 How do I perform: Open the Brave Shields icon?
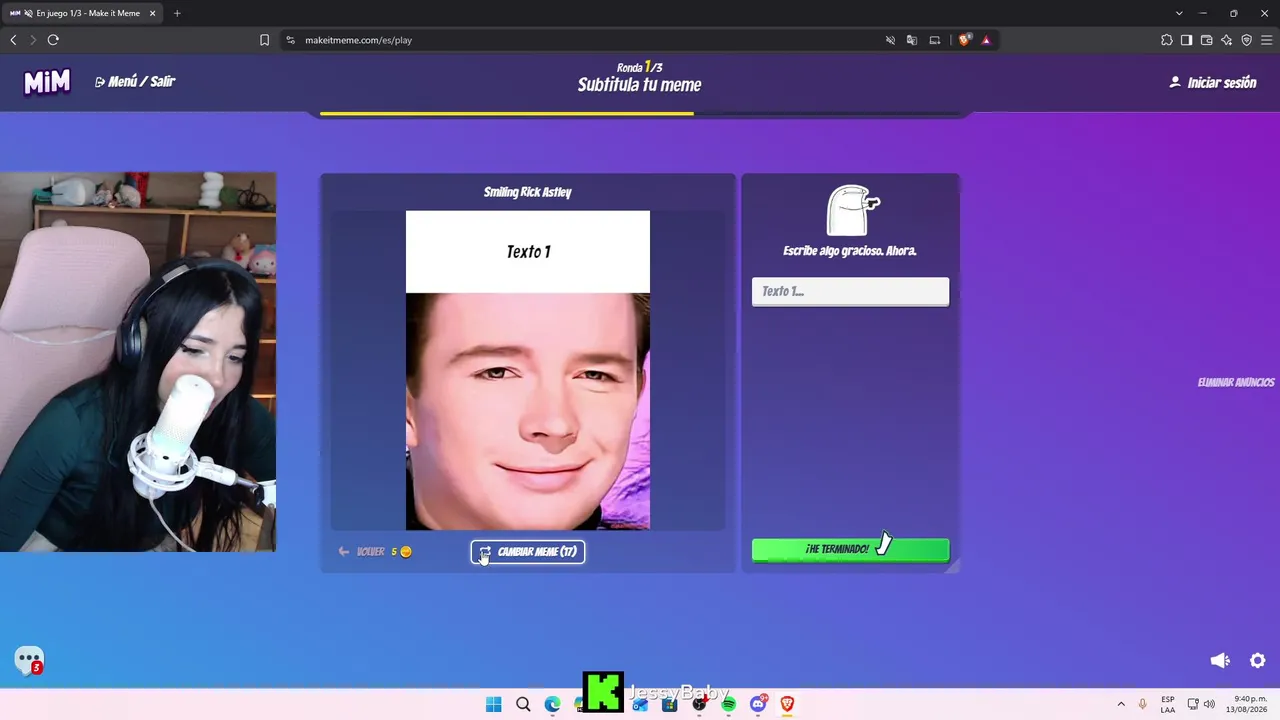click(964, 40)
